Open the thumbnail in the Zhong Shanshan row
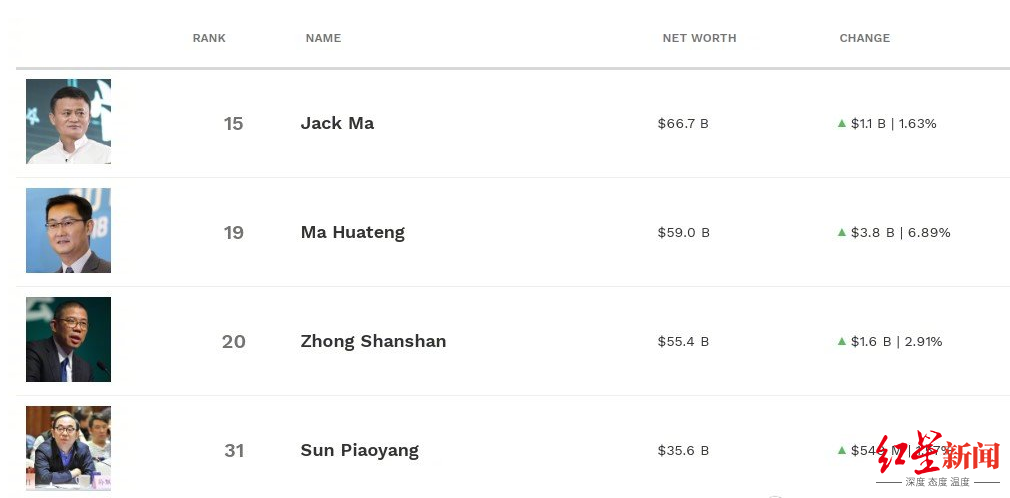 pyautogui.click(x=68, y=339)
